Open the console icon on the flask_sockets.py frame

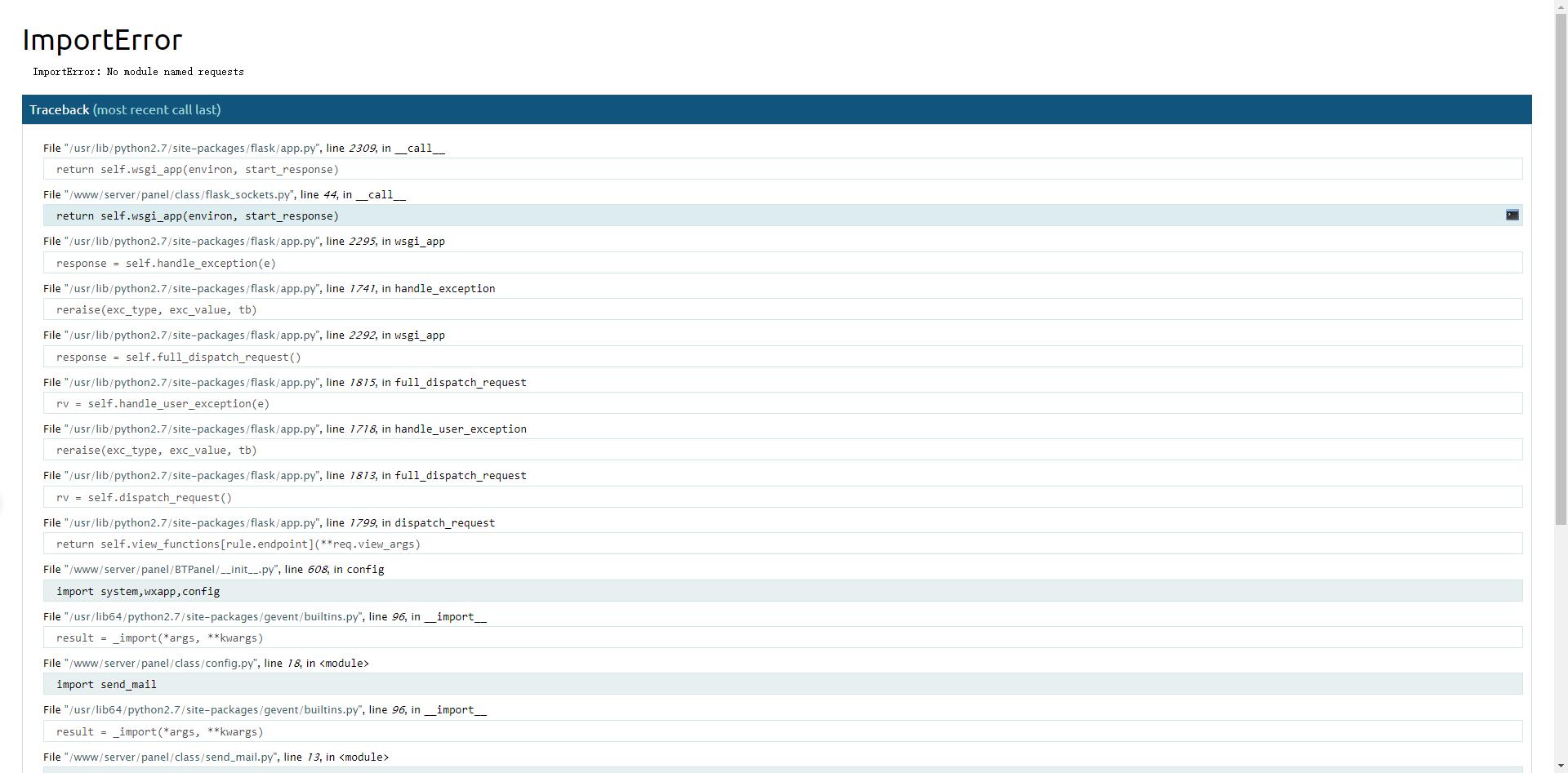tap(1512, 215)
